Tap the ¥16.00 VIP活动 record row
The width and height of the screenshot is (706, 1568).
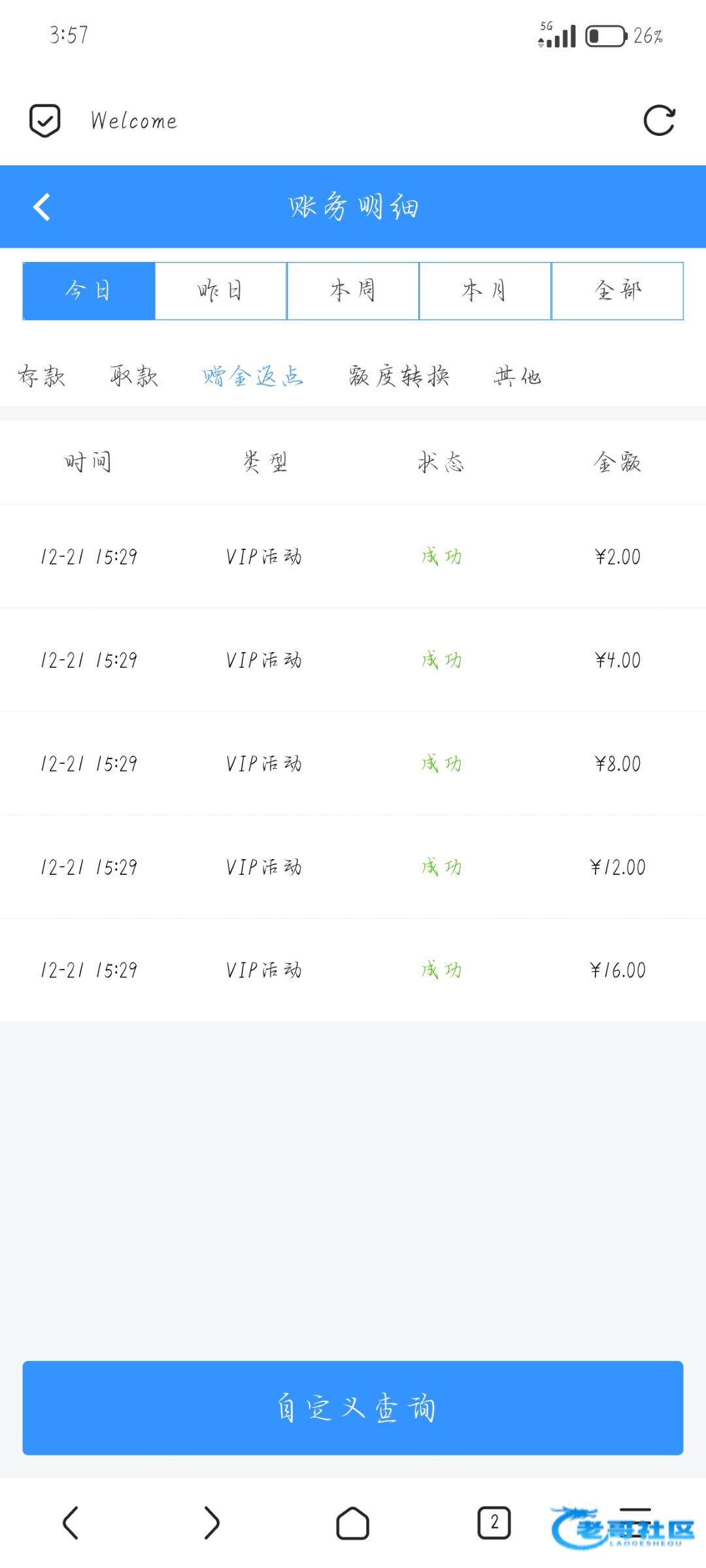(x=353, y=970)
